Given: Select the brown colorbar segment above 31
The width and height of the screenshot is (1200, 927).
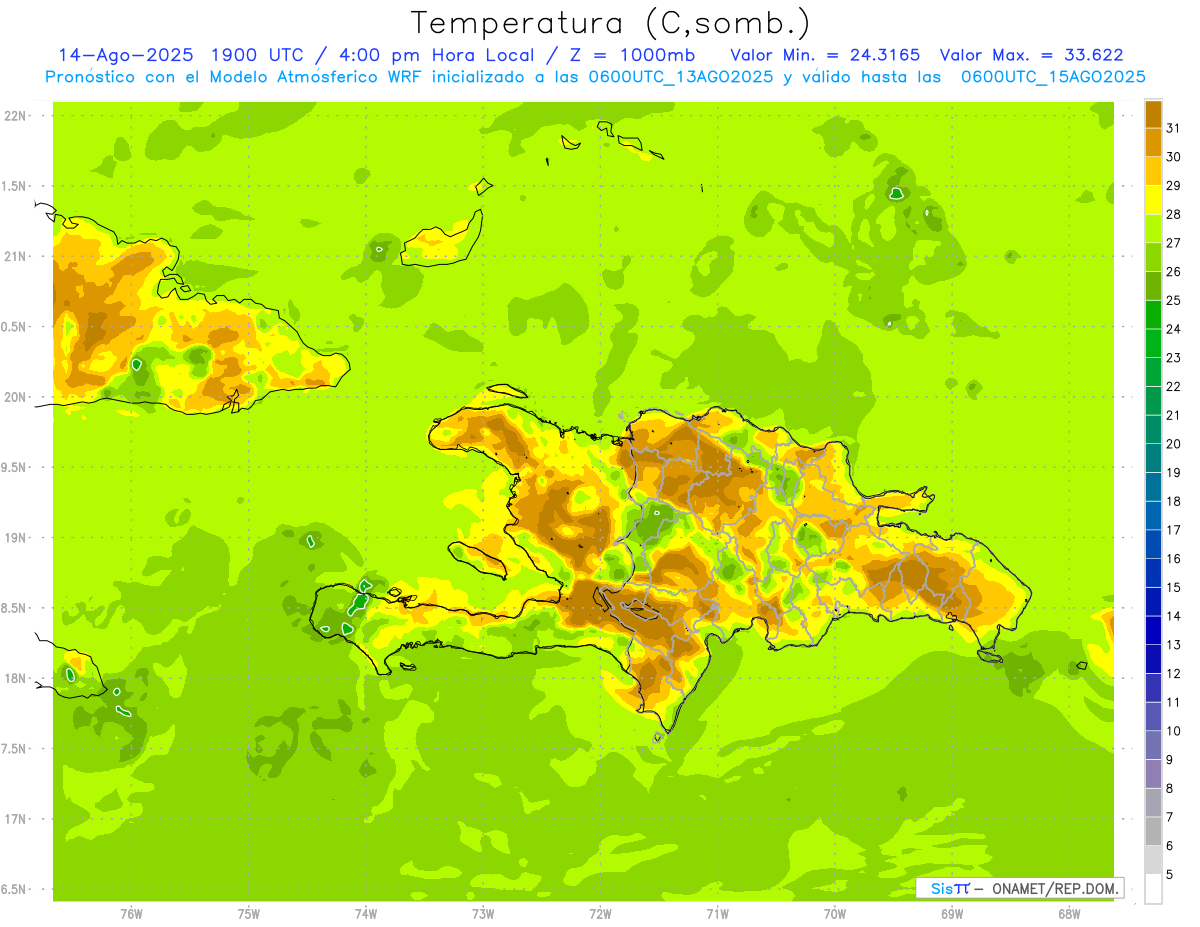Looking at the screenshot, I should [x=1153, y=114].
